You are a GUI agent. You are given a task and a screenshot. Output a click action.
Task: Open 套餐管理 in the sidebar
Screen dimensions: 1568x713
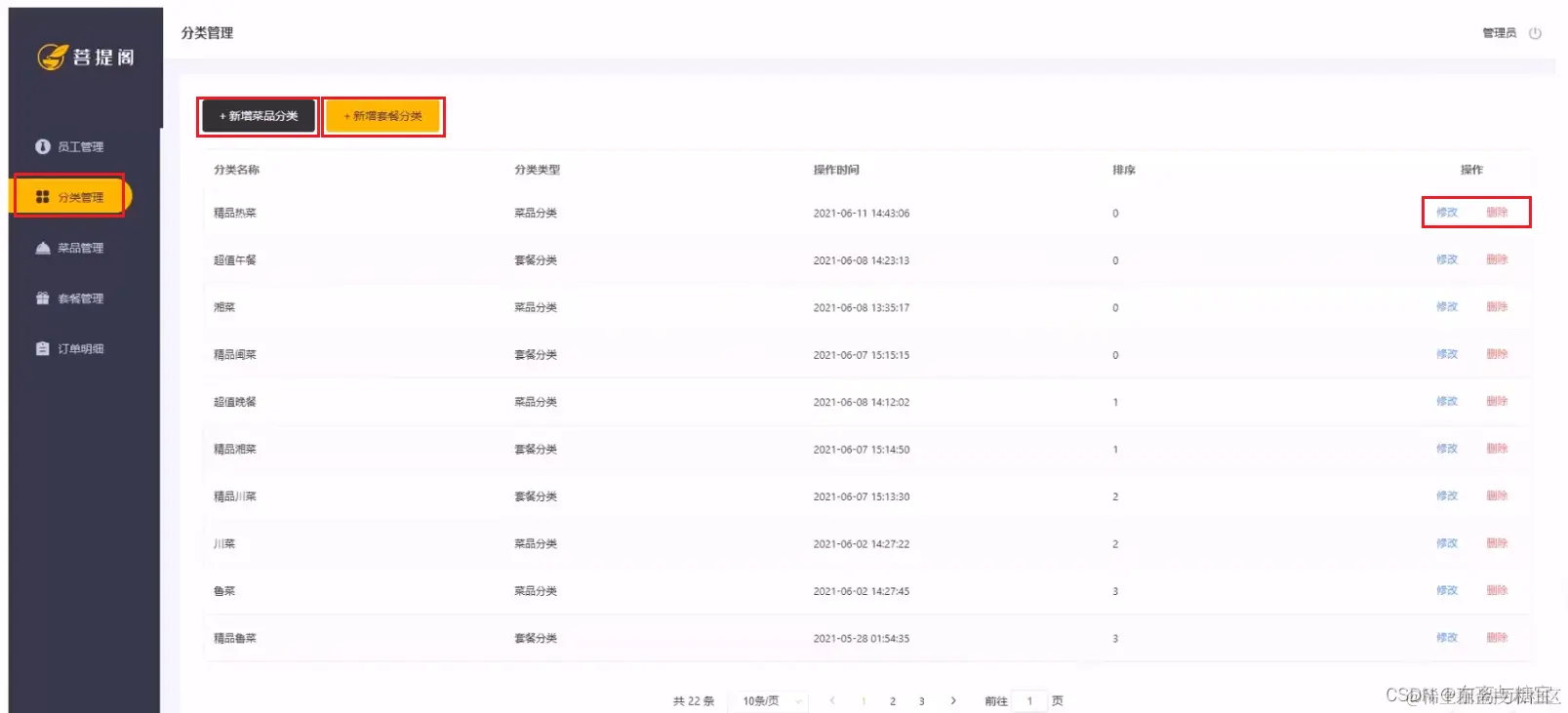tap(69, 298)
